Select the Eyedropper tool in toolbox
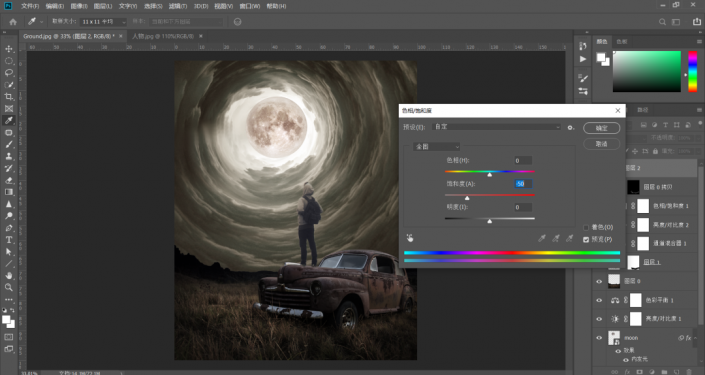Viewport: 705px width, 375px height. tap(9, 120)
